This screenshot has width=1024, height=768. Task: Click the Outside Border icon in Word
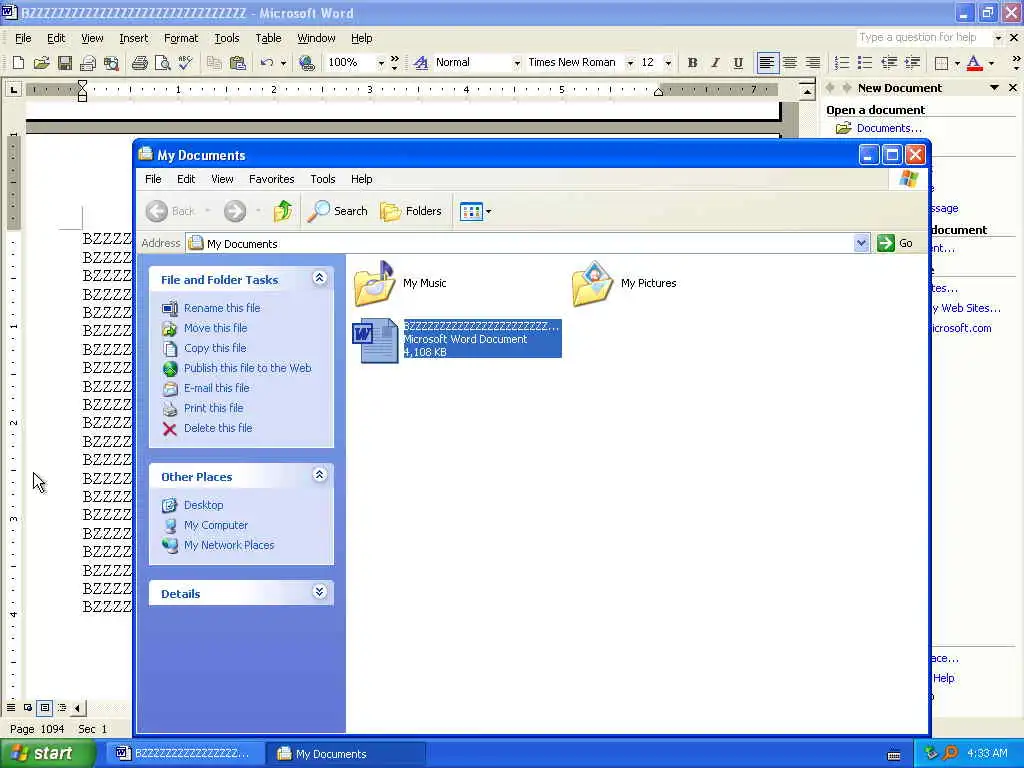pyautogui.click(x=941, y=63)
